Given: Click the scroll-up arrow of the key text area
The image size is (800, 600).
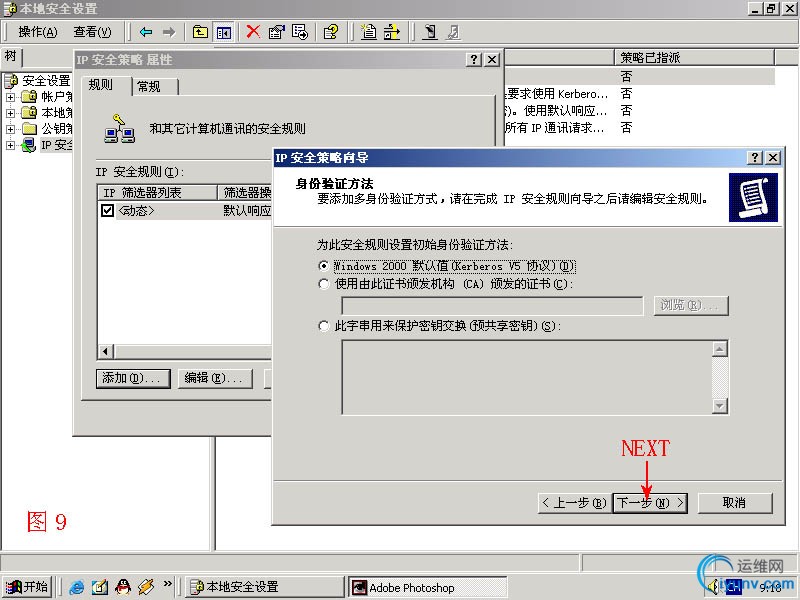Looking at the screenshot, I should [719, 349].
